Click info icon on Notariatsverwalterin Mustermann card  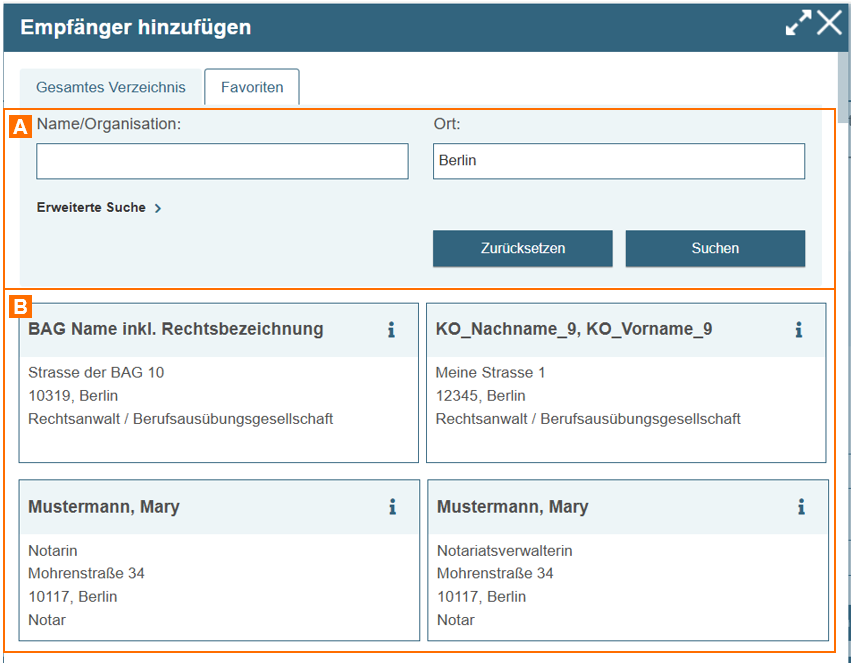point(801,507)
